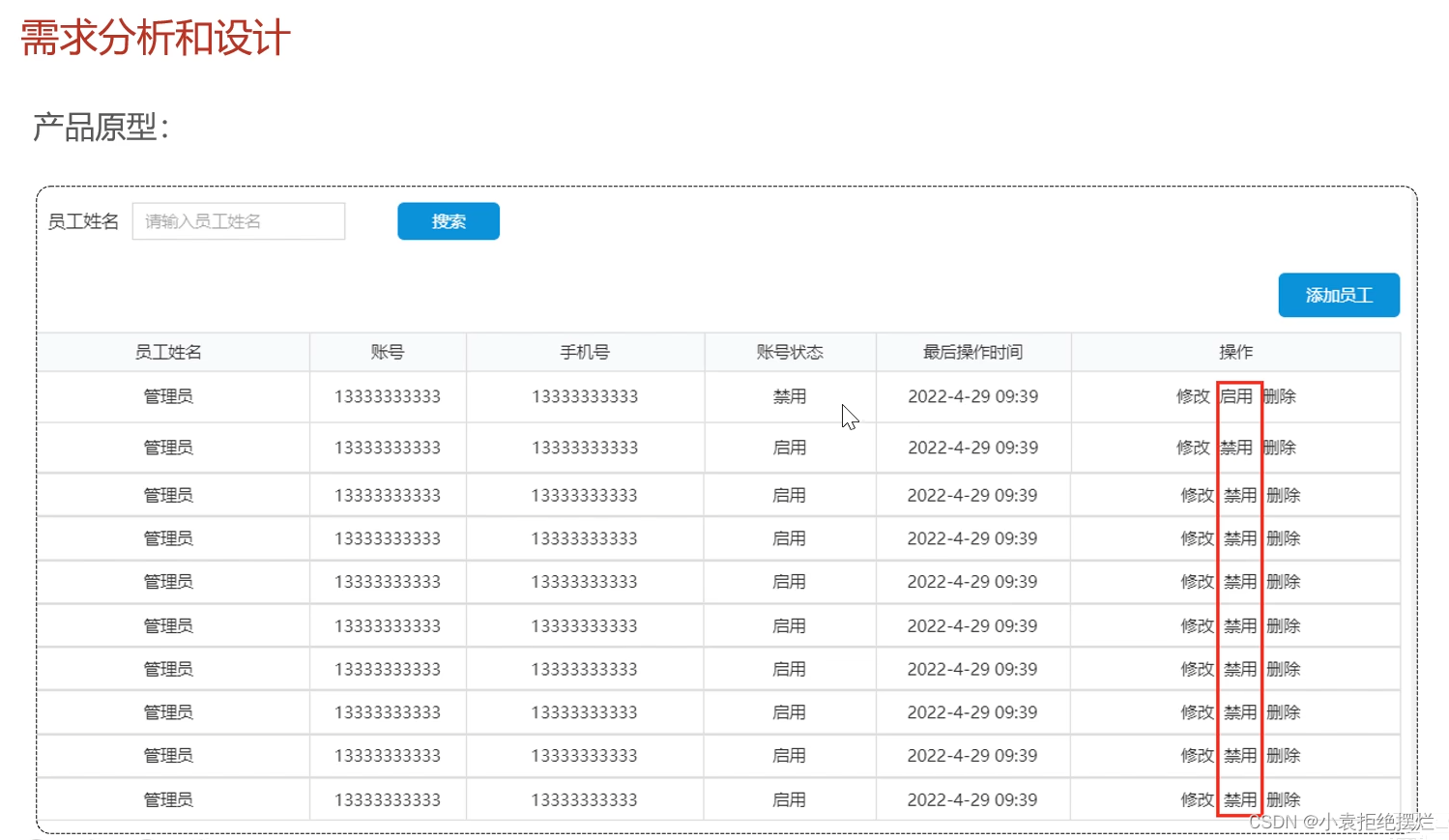Click 修改 in the first employee row
1449x840 pixels.
(1194, 396)
